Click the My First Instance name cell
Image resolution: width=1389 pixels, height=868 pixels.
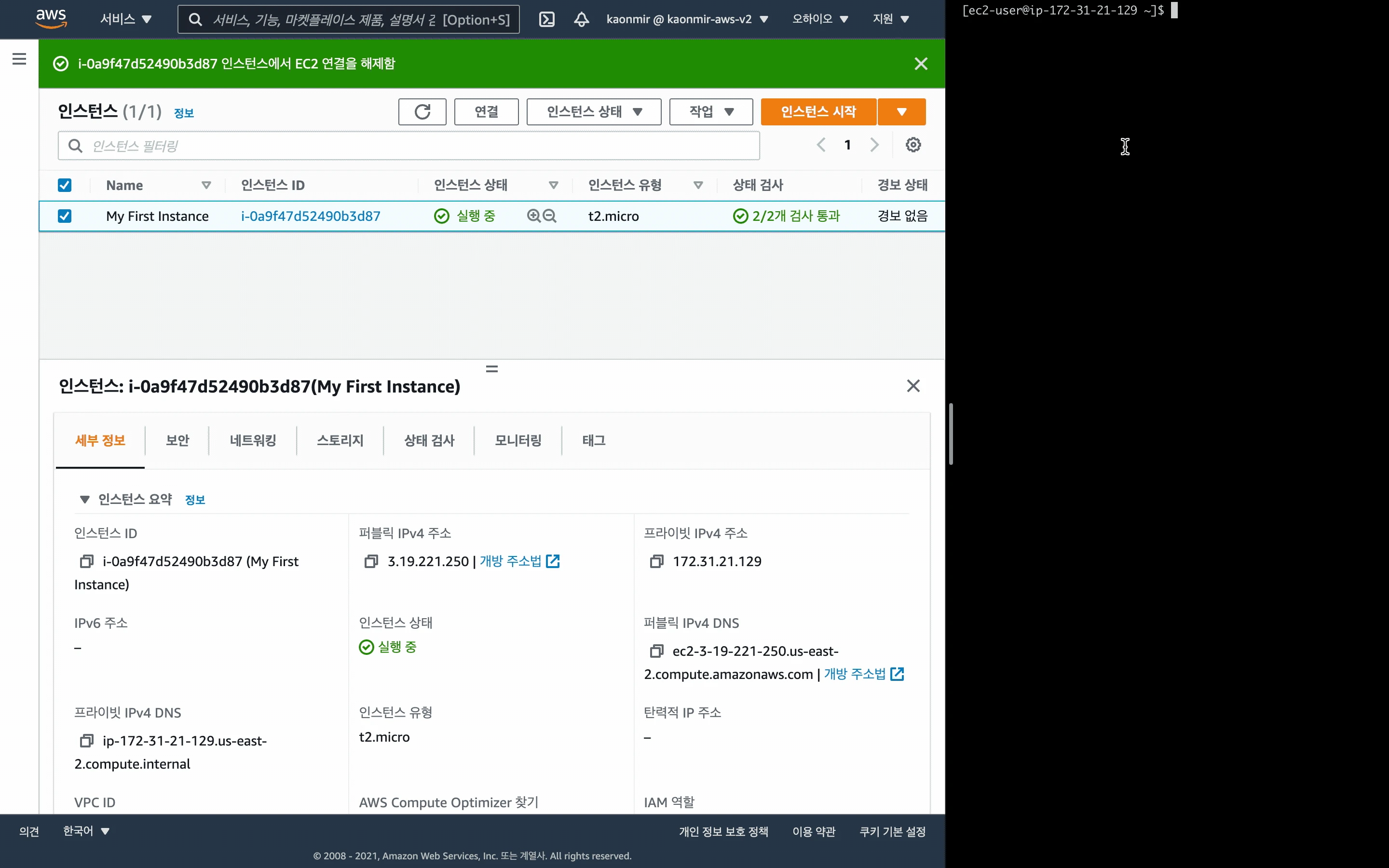pos(157,216)
